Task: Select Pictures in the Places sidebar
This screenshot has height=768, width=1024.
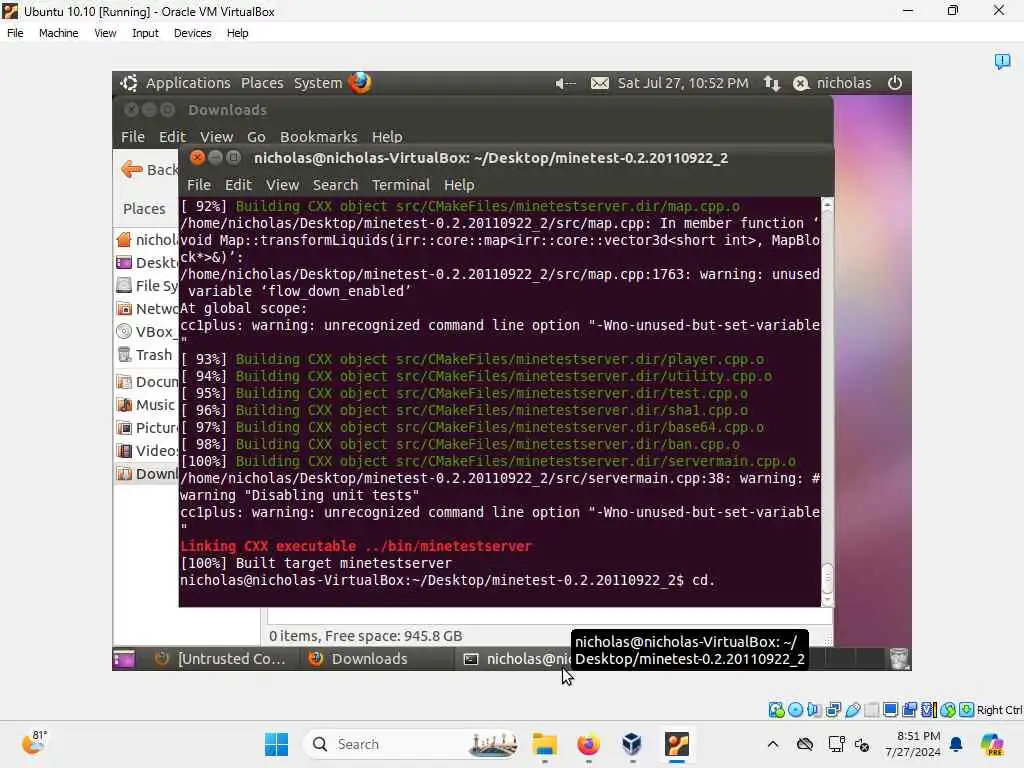Action: tap(147, 428)
